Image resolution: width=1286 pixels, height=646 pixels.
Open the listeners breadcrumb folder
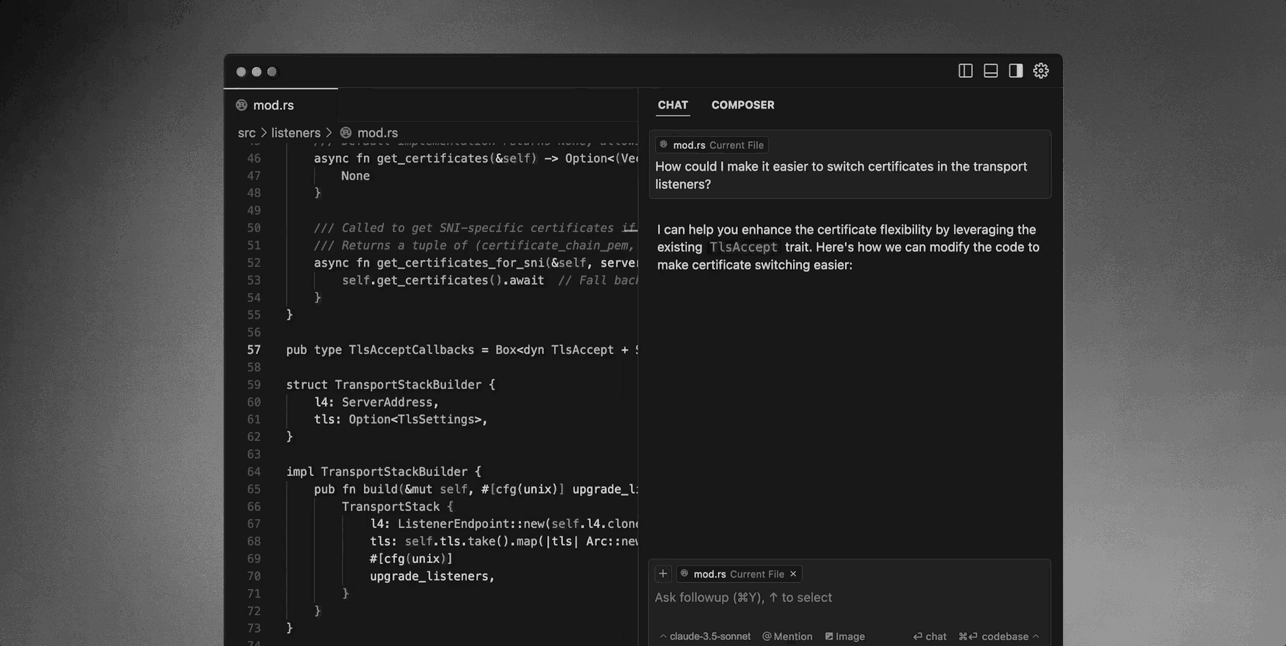pos(295,133)
